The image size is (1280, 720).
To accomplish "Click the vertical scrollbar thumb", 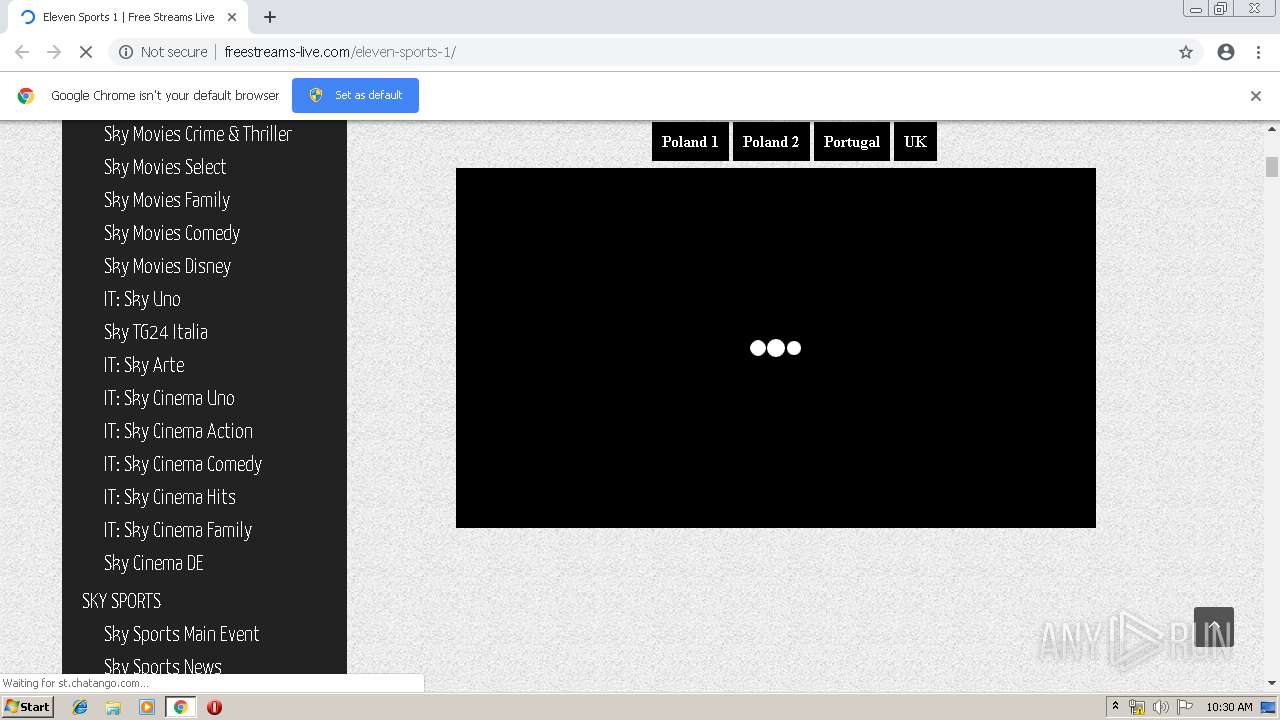I will pos(1272,167).
